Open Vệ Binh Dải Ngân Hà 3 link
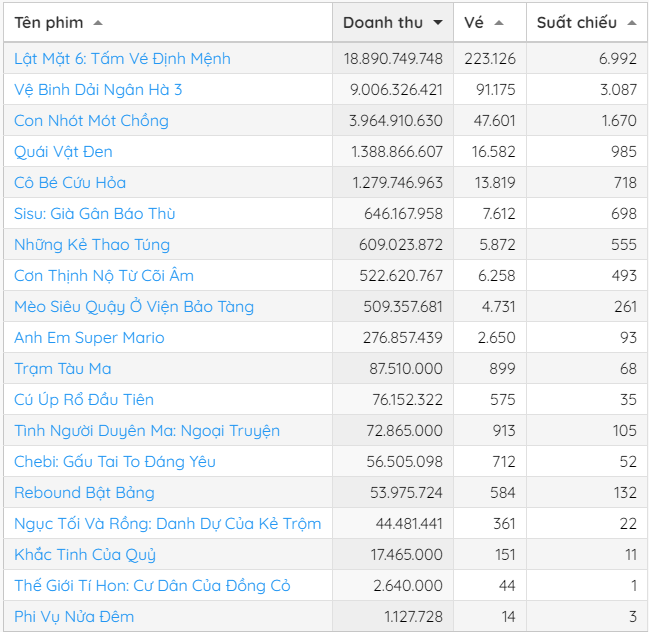The width and height of the screenshot is (649, 632). 98,90
